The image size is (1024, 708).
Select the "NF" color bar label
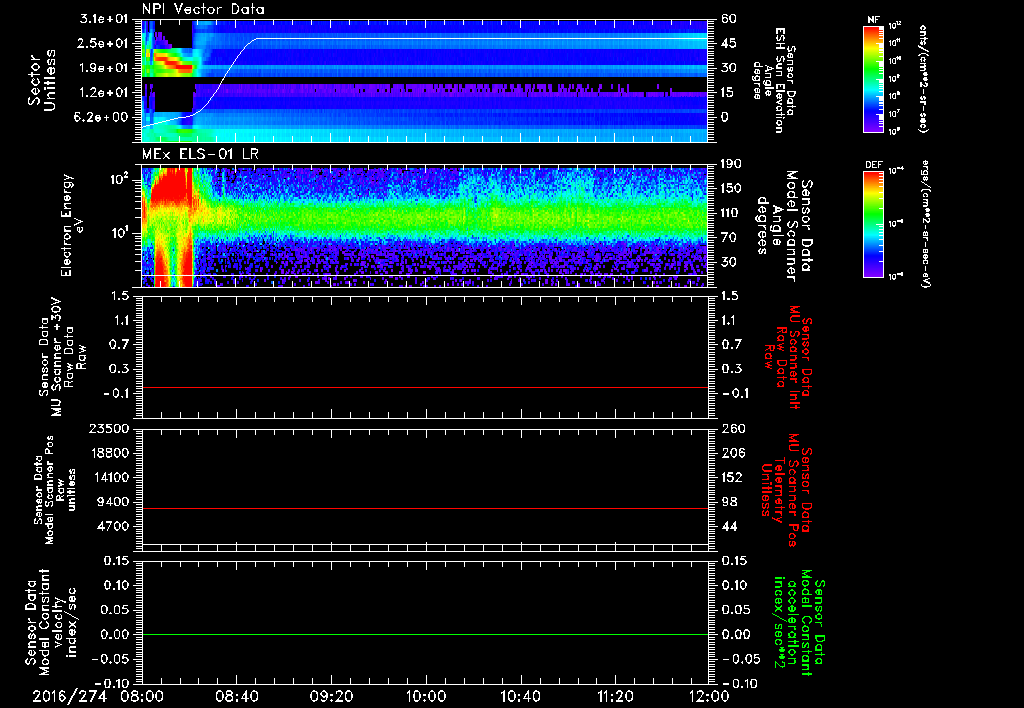(872, 20)
